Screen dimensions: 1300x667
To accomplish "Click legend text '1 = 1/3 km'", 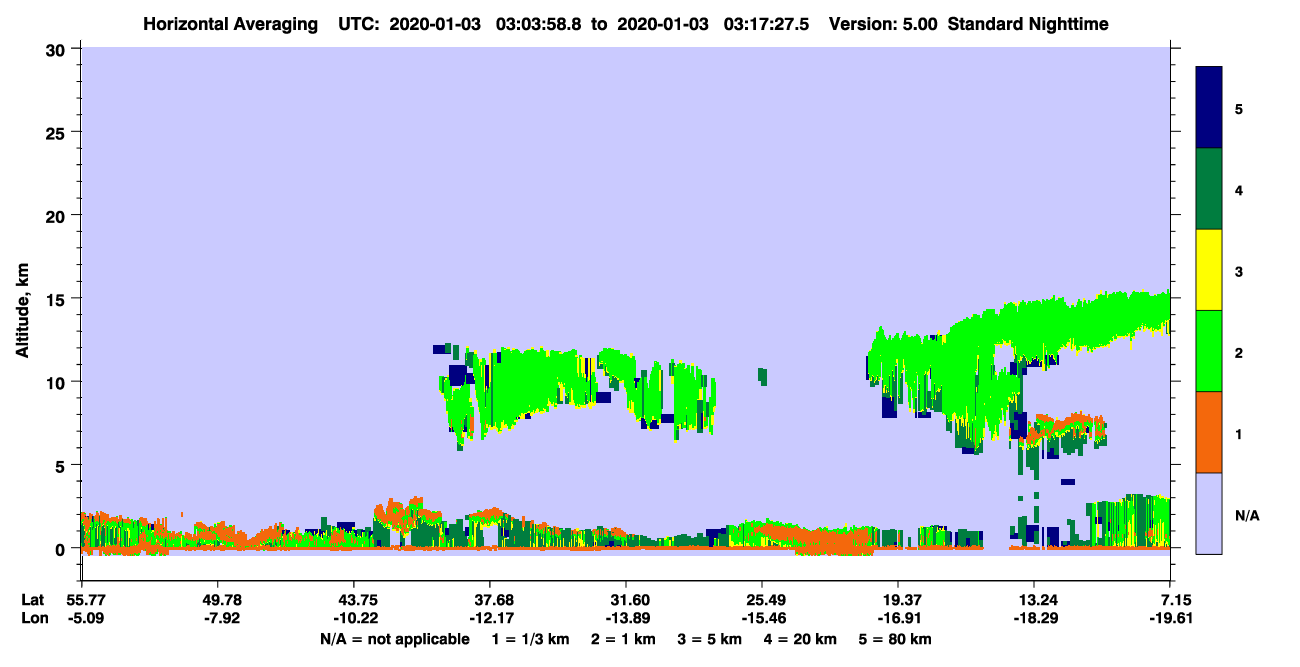I will click(529, 639).
